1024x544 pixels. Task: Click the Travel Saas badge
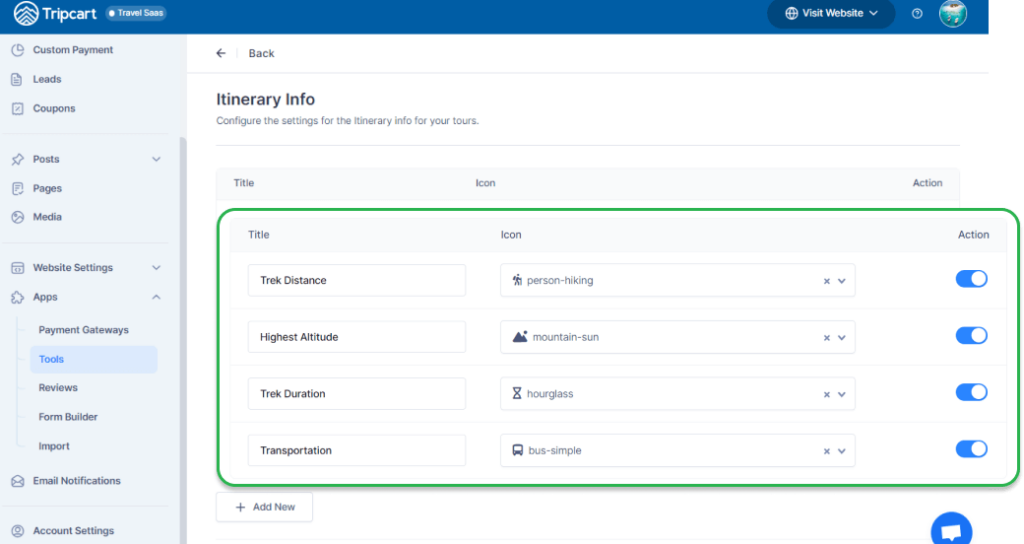[136, 13]
